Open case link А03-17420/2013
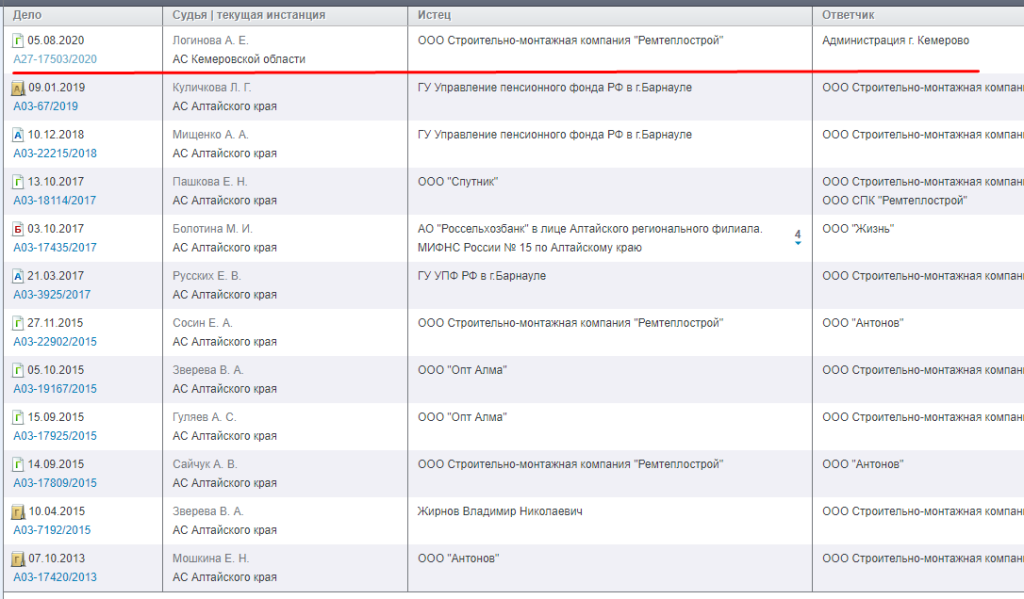The height and width of the screenshot is (599, 1024). click(55, 576)
